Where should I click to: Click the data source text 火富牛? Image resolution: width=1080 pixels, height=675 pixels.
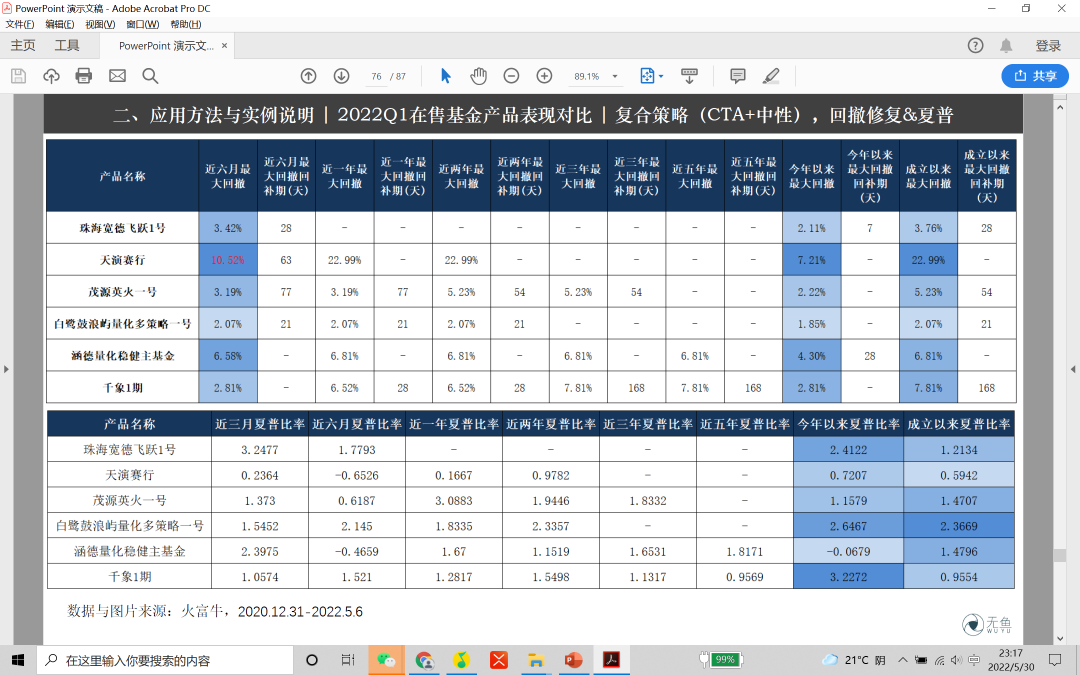point(202,611)
